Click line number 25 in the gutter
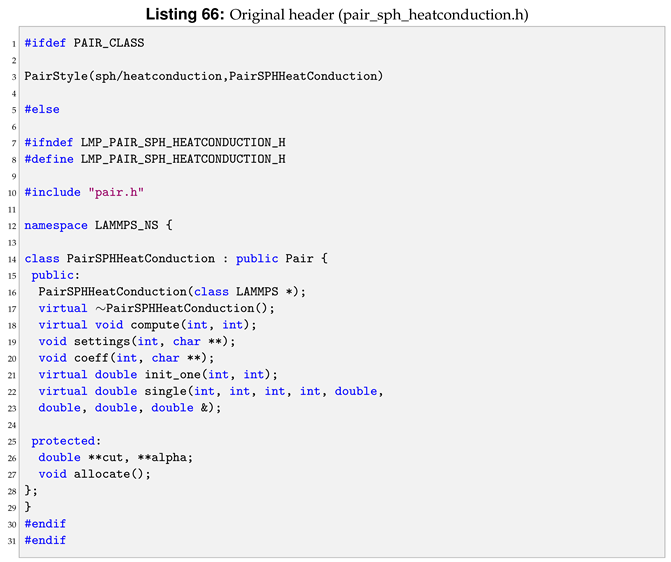 click(12, 442)
